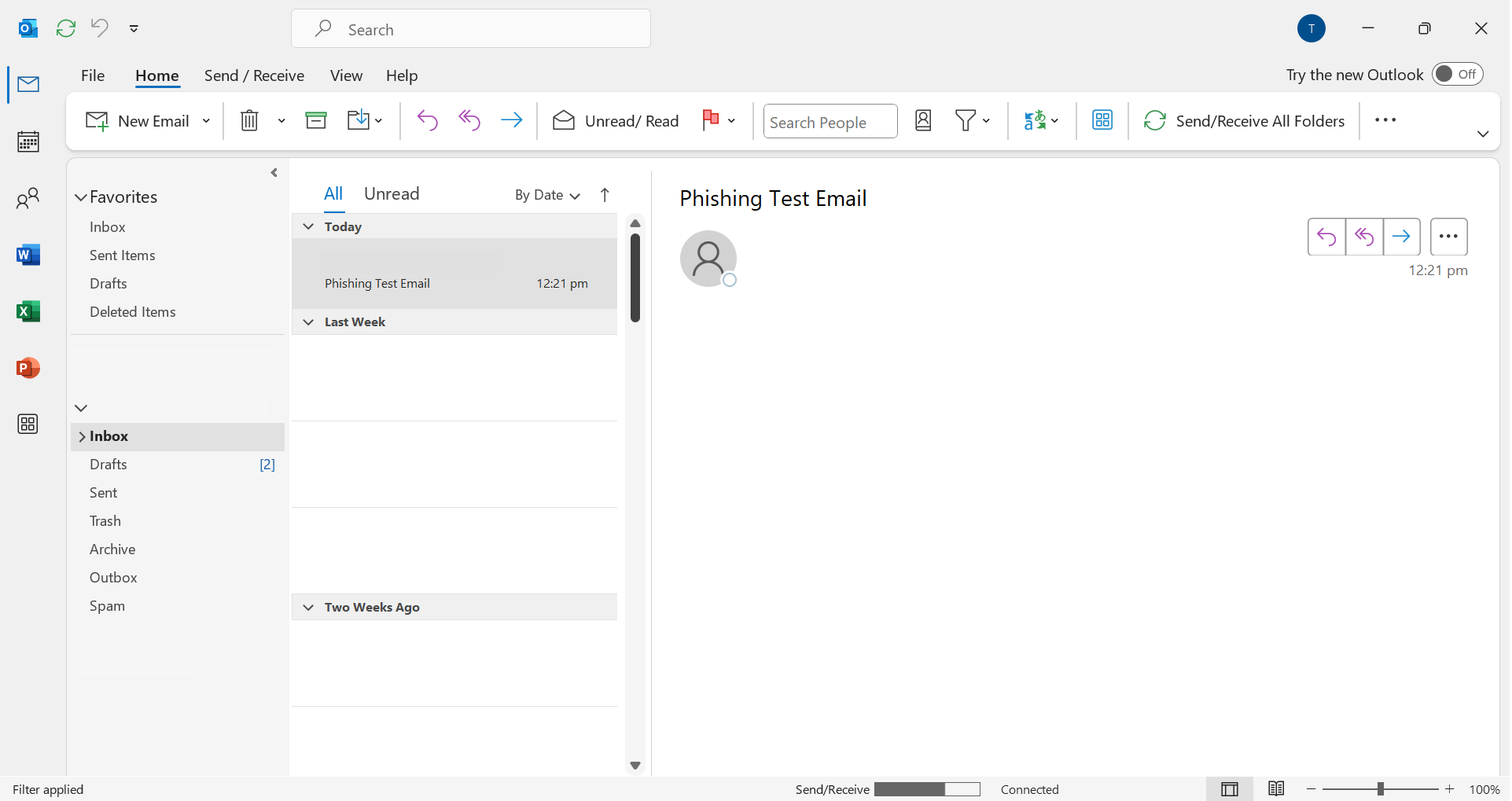Open the More Apps grid icon
The image size is (1512, 801).
click(x=28, y=424)
